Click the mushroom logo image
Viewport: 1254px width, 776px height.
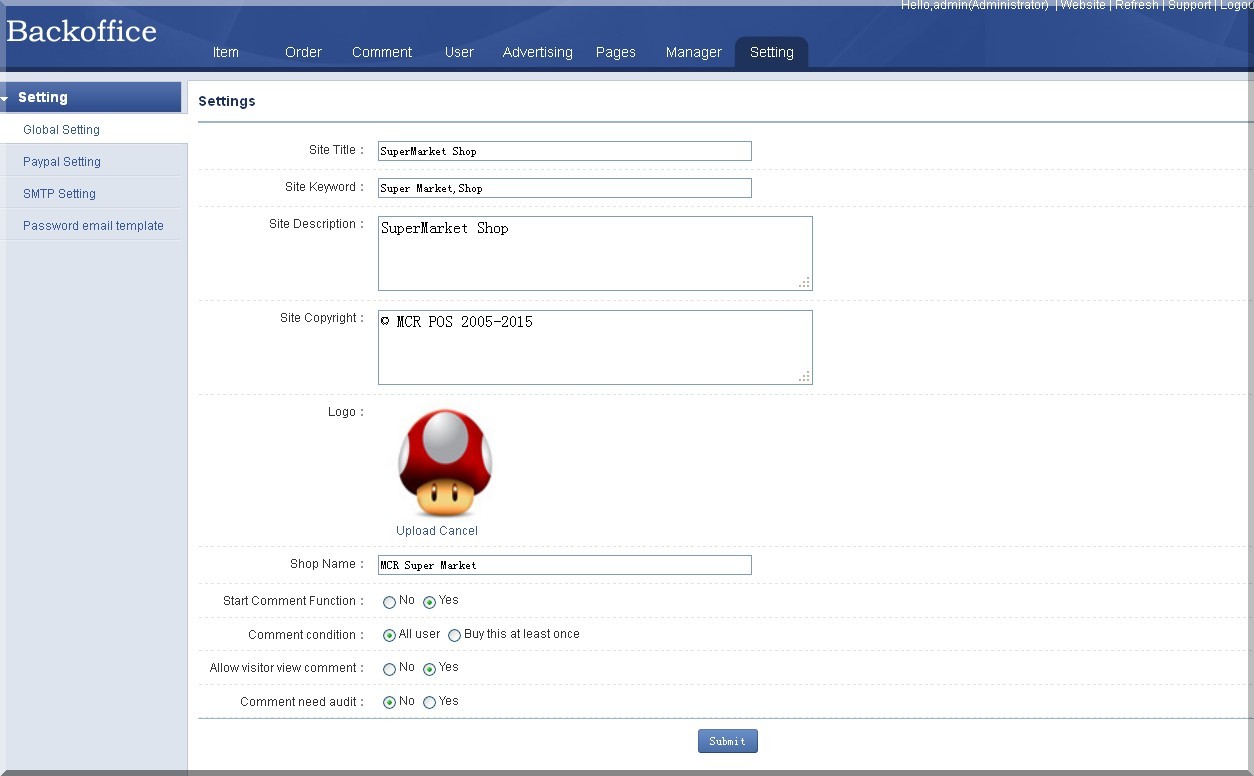point(445,463)
